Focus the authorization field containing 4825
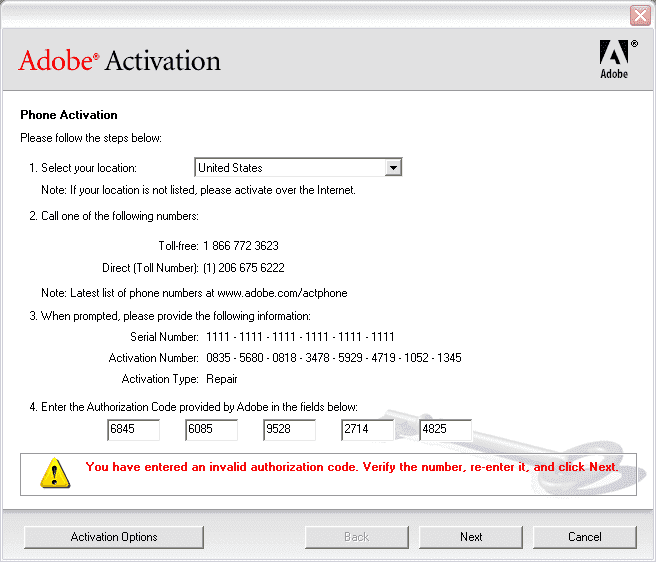The image size is (656, 562). [446, 430]
